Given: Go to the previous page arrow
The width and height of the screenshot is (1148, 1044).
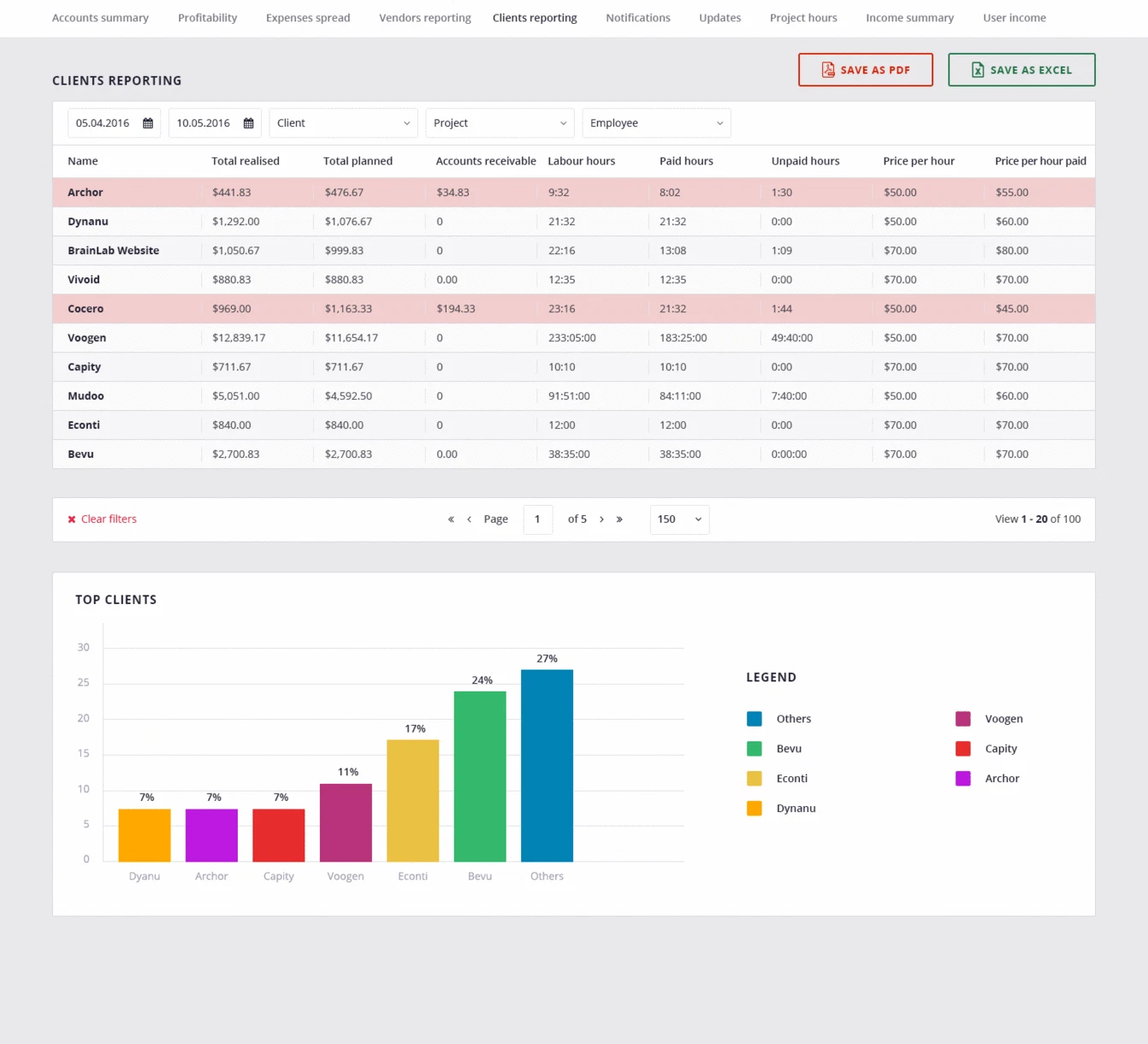Looking at the screenshot, I should (x=469, y=519).
